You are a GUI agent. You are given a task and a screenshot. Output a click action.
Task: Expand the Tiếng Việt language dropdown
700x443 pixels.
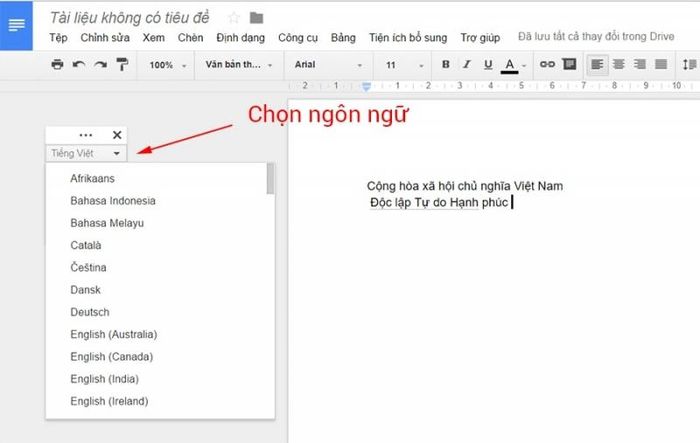pyautogui.click(x=86, y=153)
